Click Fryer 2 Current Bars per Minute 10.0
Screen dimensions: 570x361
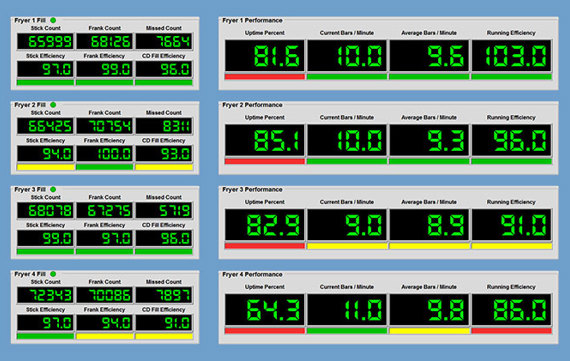click(x=347, y=140)
